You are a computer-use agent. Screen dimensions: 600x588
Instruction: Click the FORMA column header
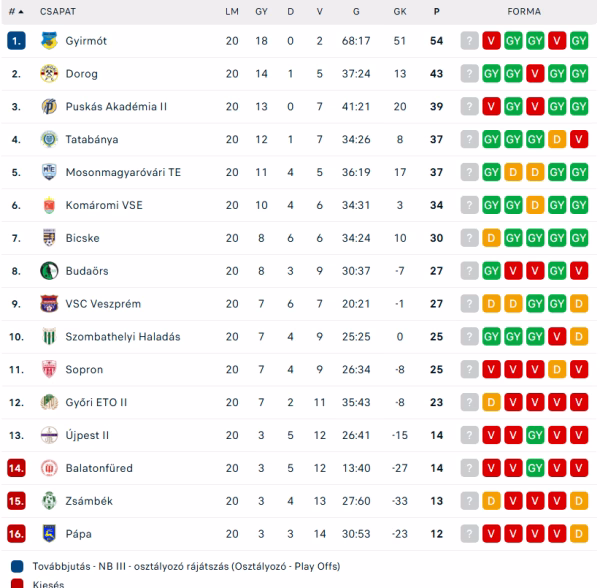[524, 12]
